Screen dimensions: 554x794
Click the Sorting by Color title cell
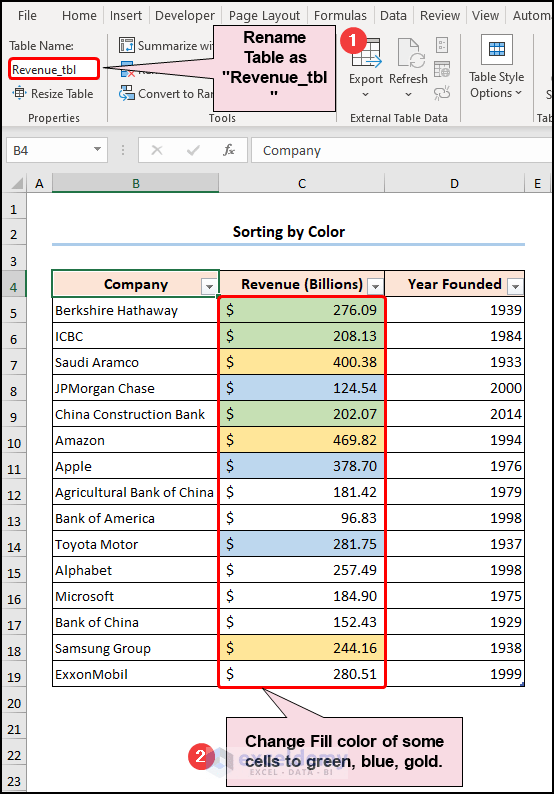288,232
